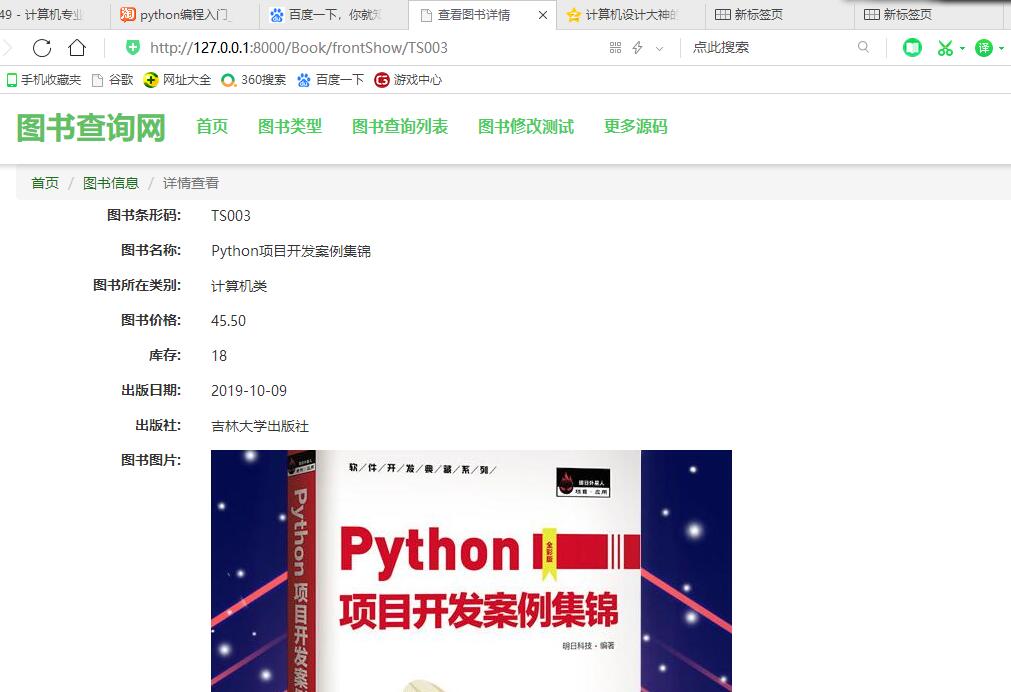Open the 手机收藏夹 bookmark
This screenshot has width=1011, height=692.
[x=44, y=80]
